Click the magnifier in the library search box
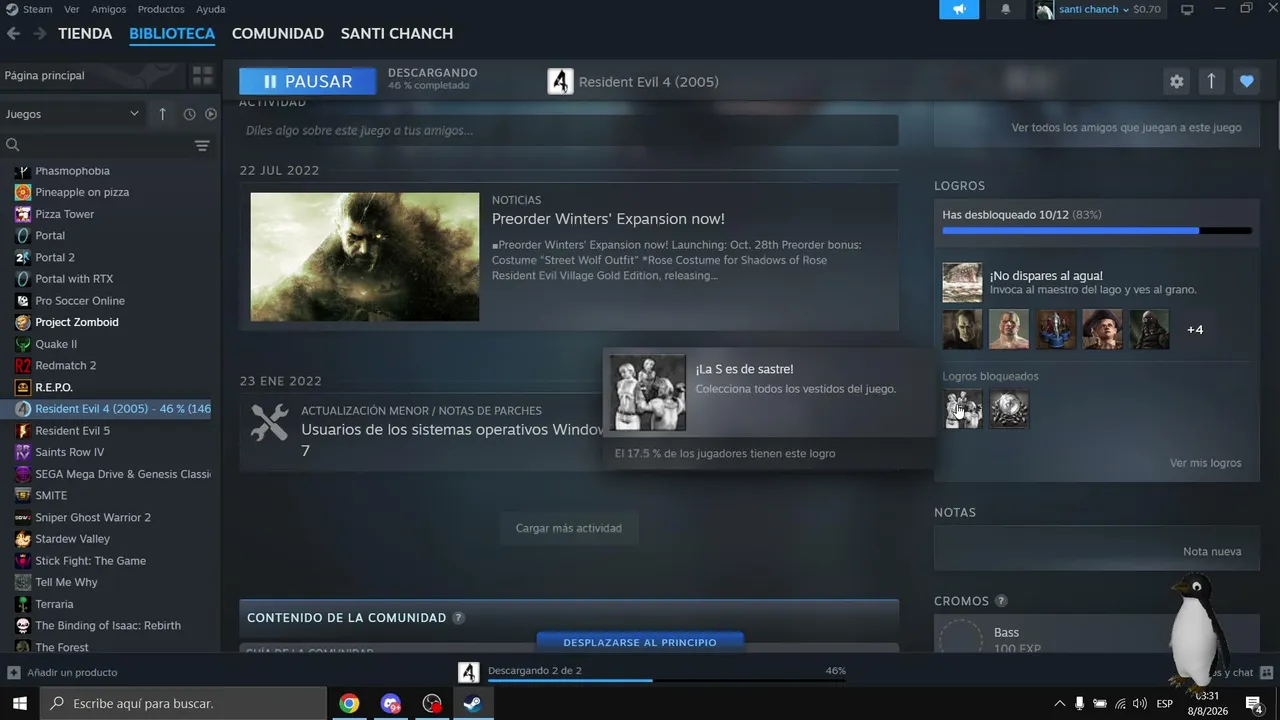The image size is (1280, 720). click(x=13, y=145)
